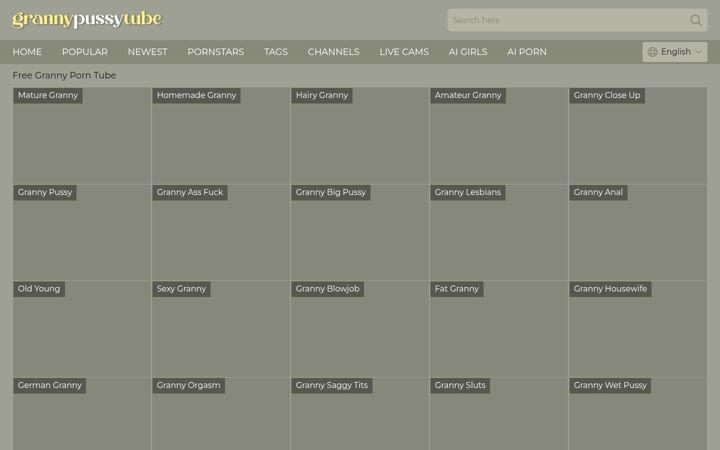Go to the POPULAR section
The image size is (720, 450).
click(x=85, y=52)
